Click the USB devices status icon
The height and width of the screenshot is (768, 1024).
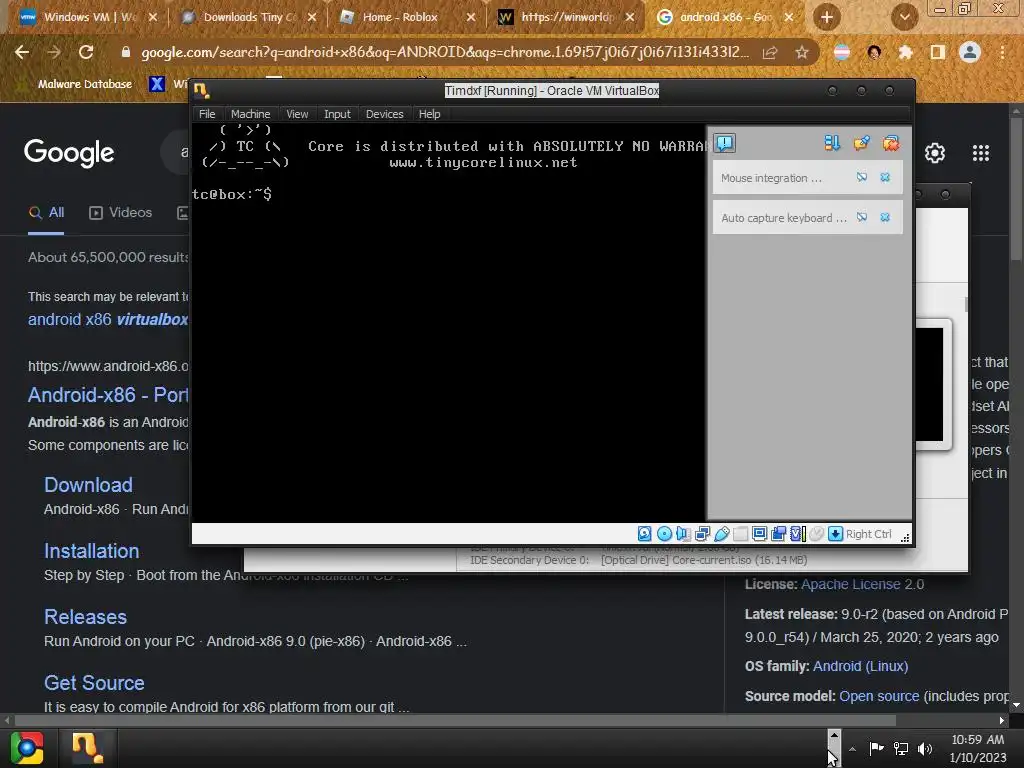click(722, 534)
